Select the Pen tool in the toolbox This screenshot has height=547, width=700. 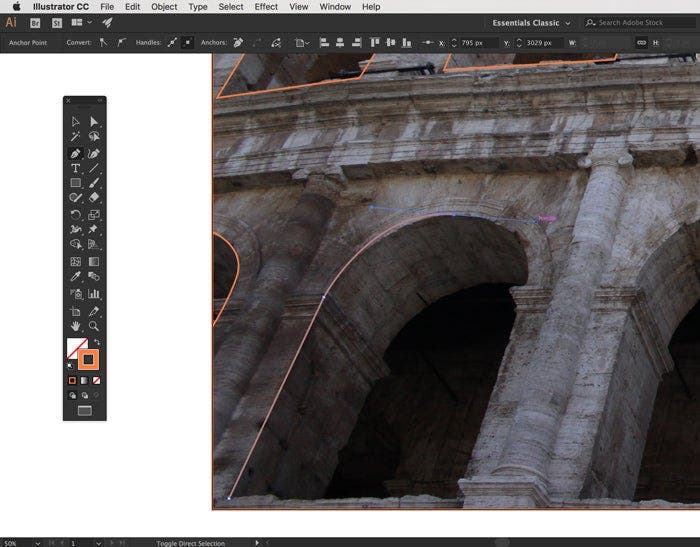(75, 153)
